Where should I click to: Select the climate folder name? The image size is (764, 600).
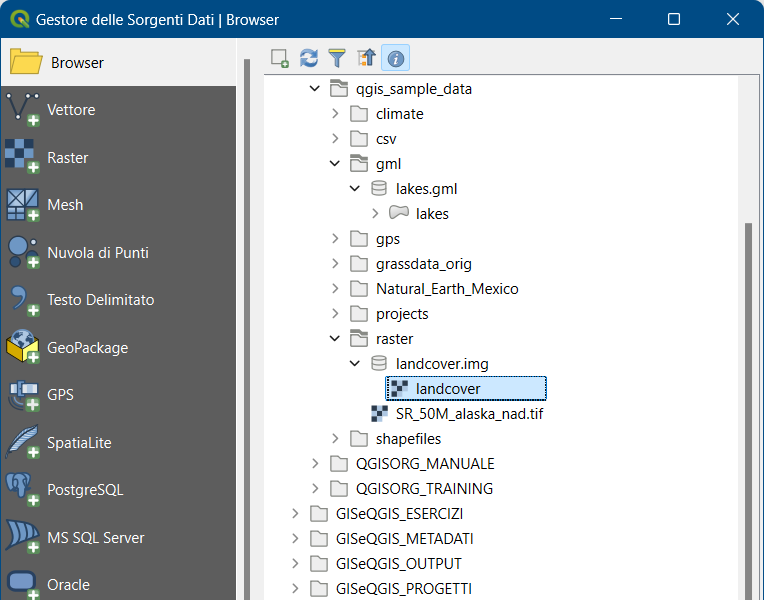(400, 114)
